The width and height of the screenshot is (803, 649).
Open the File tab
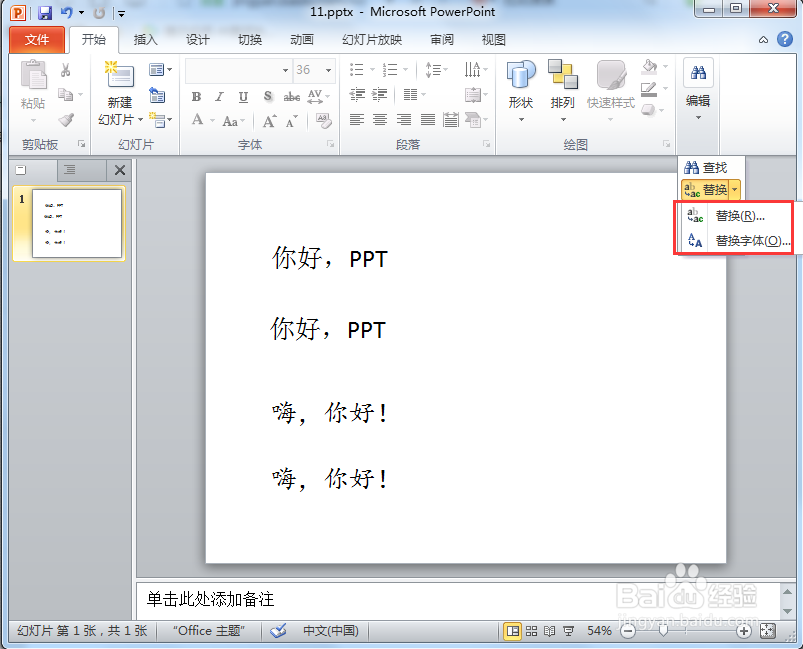37,40
